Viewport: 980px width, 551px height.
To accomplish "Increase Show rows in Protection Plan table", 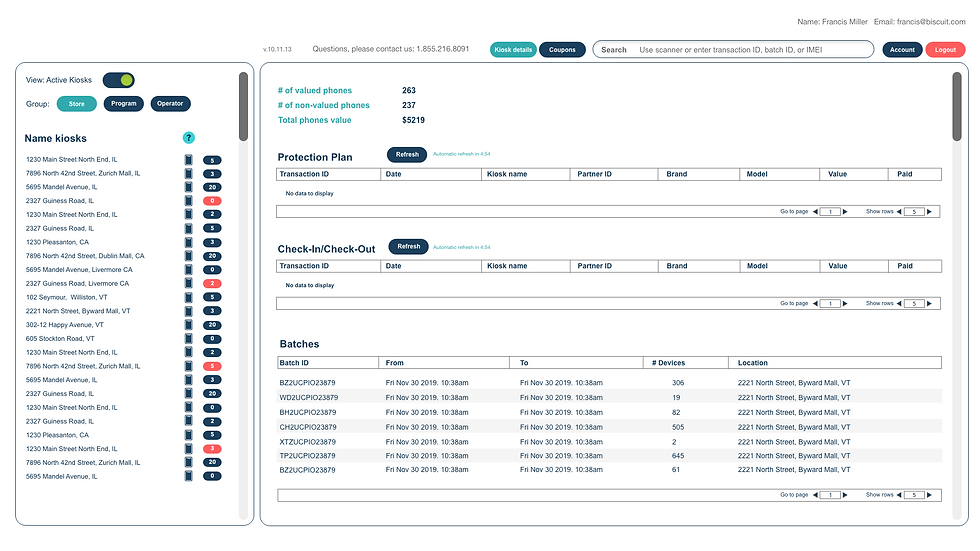I will pos(929,212).
